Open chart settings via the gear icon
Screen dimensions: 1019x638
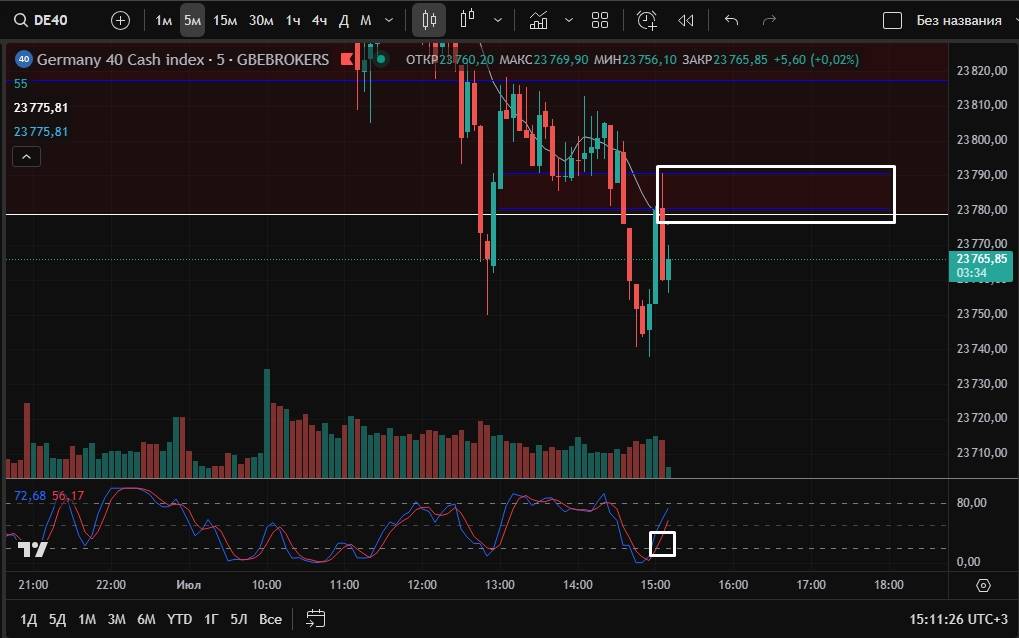pyautogui.click(x=983, y=585)
